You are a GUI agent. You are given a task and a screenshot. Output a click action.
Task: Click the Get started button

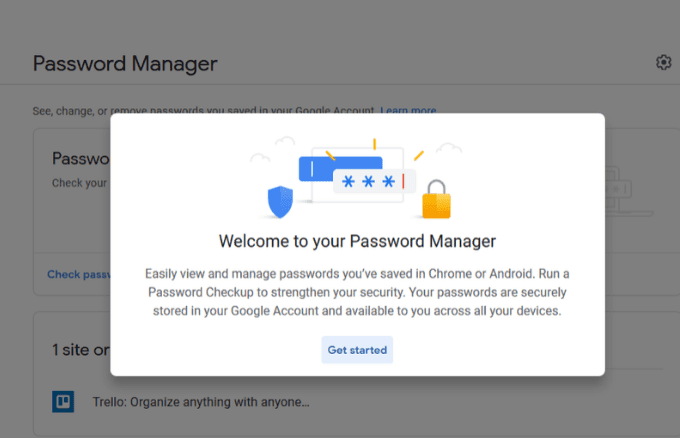[357, 350]
